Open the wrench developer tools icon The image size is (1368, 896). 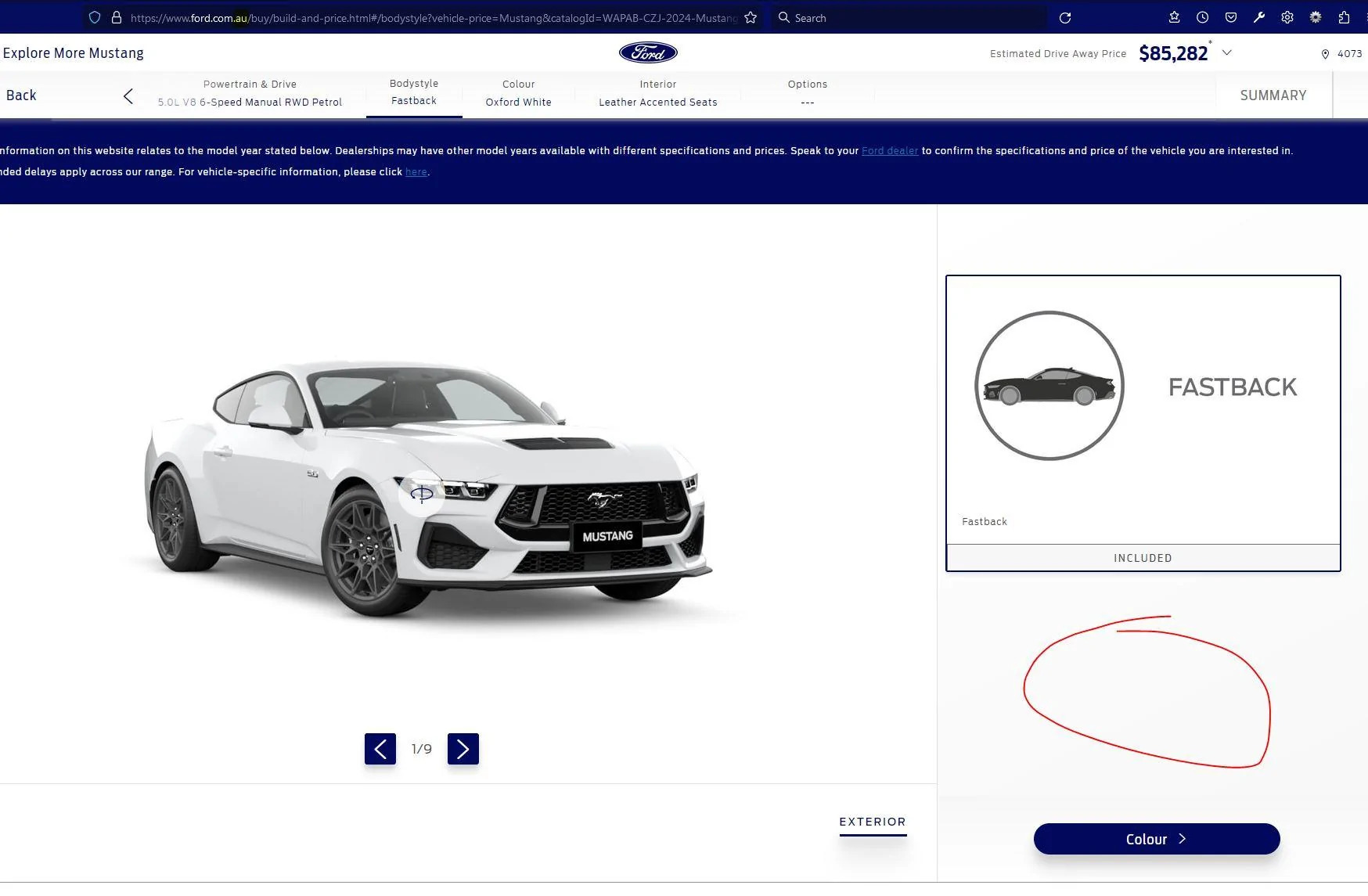1258,17
